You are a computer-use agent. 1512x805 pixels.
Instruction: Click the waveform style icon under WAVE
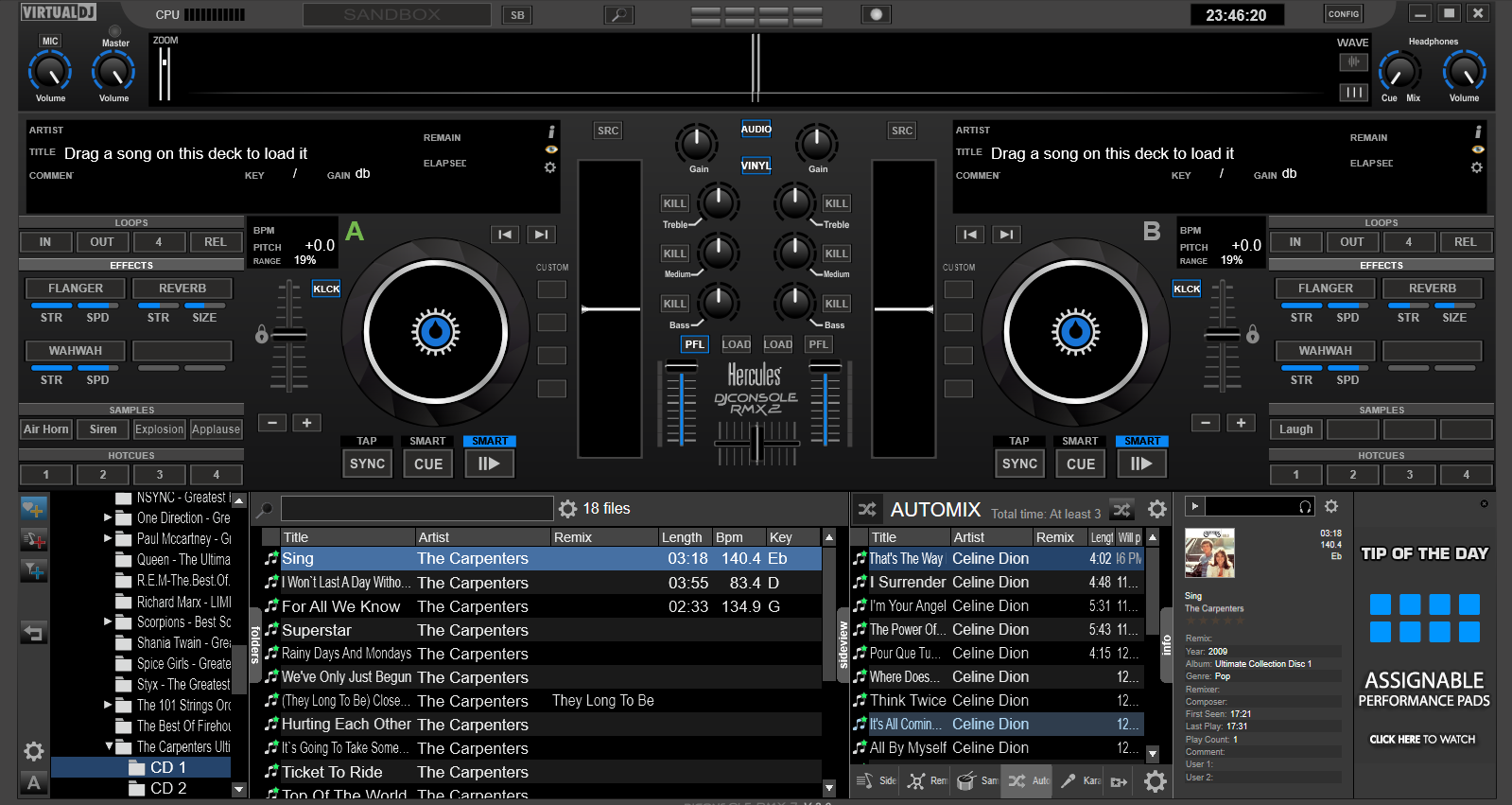coord(1353,62)
